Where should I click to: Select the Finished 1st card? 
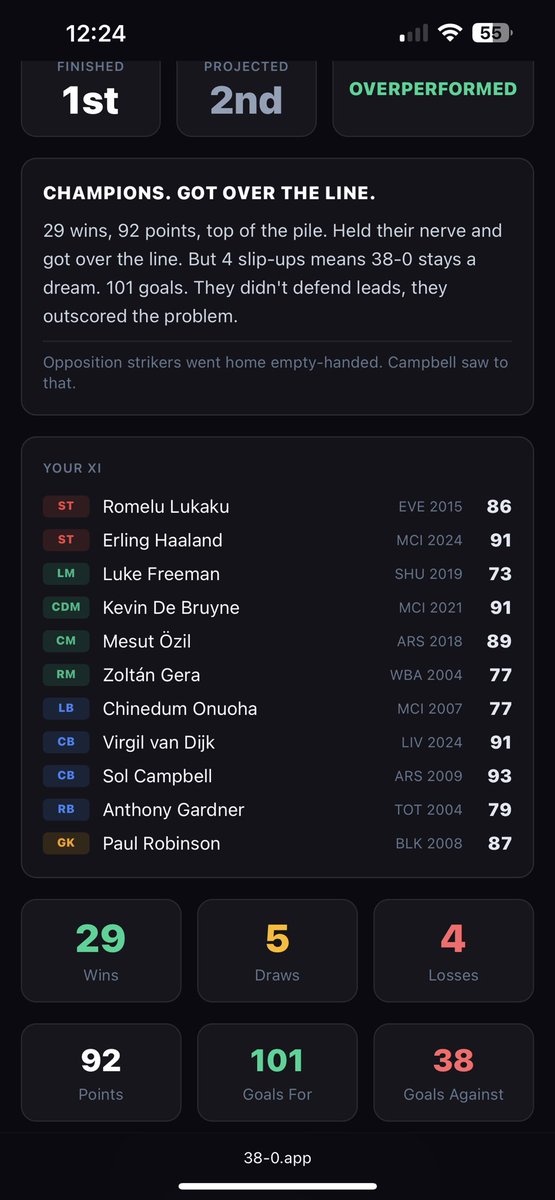click(x=91, y=97)
